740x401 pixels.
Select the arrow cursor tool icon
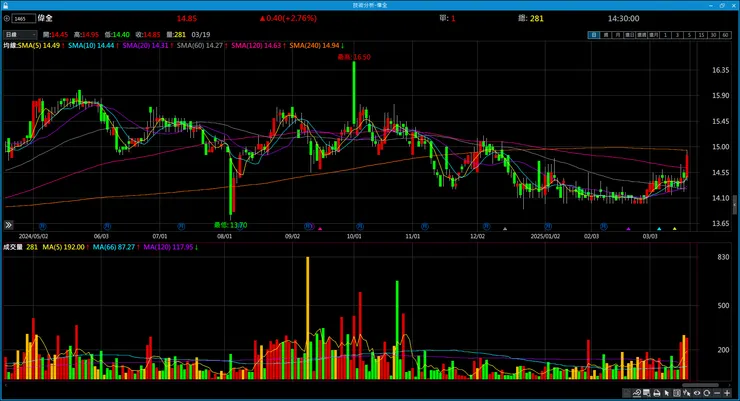pos(667,393)
